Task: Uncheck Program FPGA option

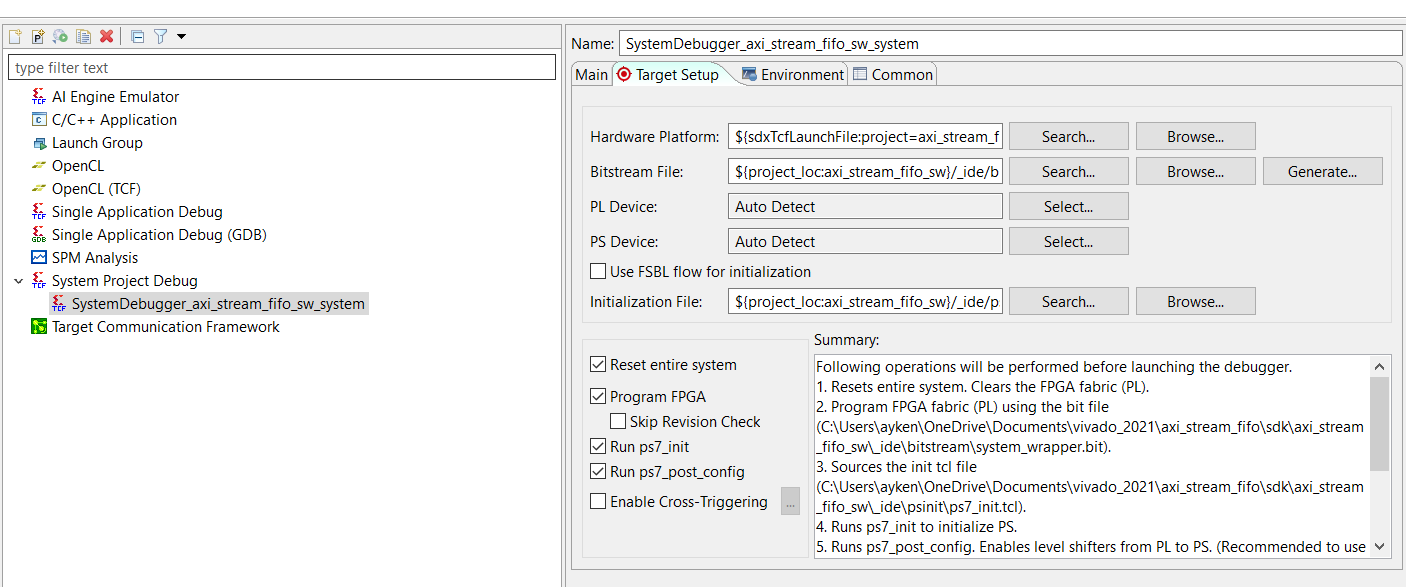Action: 598,396
